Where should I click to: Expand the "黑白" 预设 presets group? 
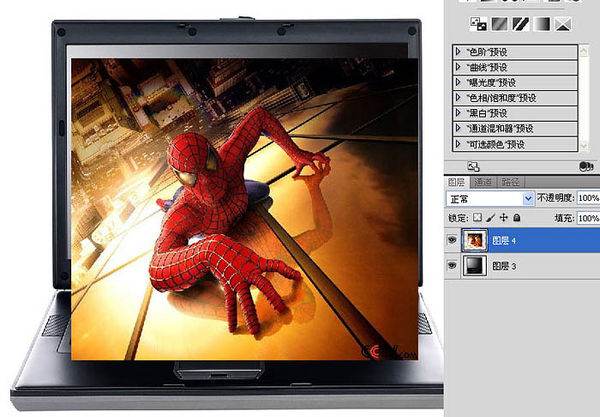458,113
